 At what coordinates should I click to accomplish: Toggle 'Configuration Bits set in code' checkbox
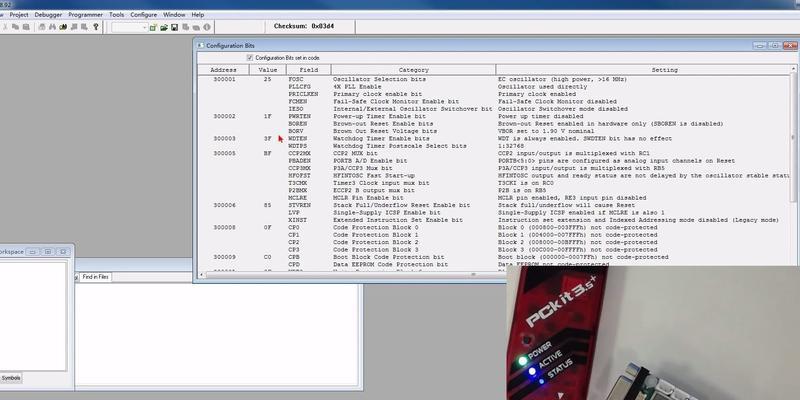pyautogui.click(x=249, y=58)
